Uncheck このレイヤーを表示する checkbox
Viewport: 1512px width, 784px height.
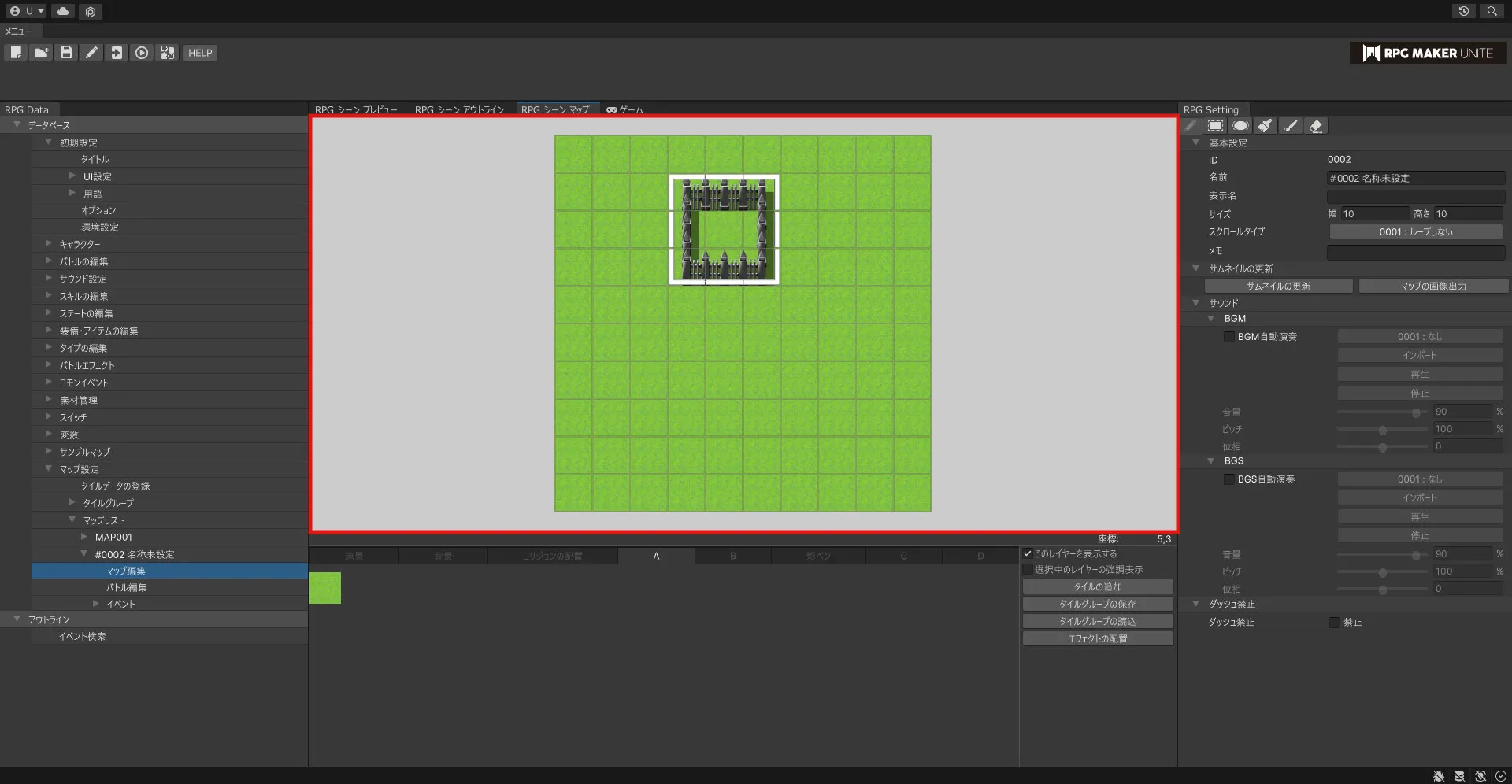click(1028, 553)
